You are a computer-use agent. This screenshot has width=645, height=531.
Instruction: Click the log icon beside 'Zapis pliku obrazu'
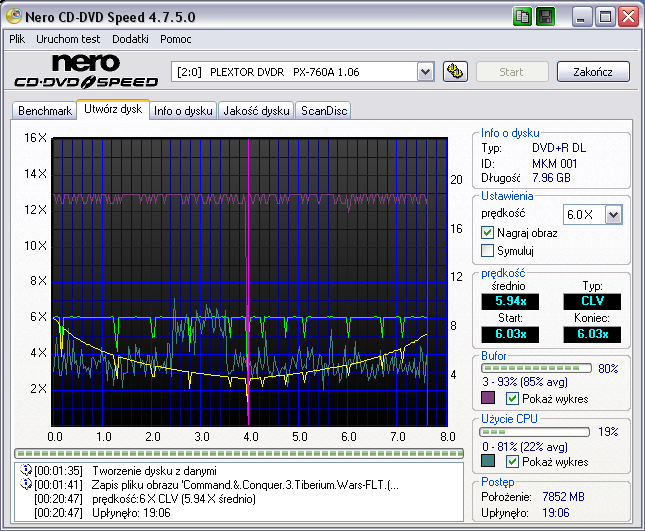tap(26, 484)
